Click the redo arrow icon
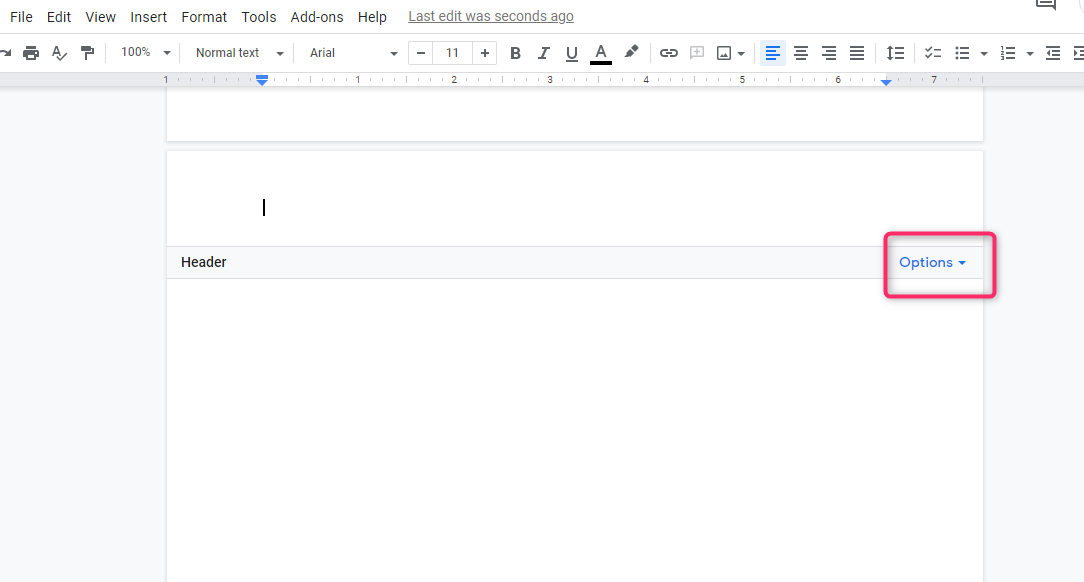The image size is (1084, 582). 6,53
